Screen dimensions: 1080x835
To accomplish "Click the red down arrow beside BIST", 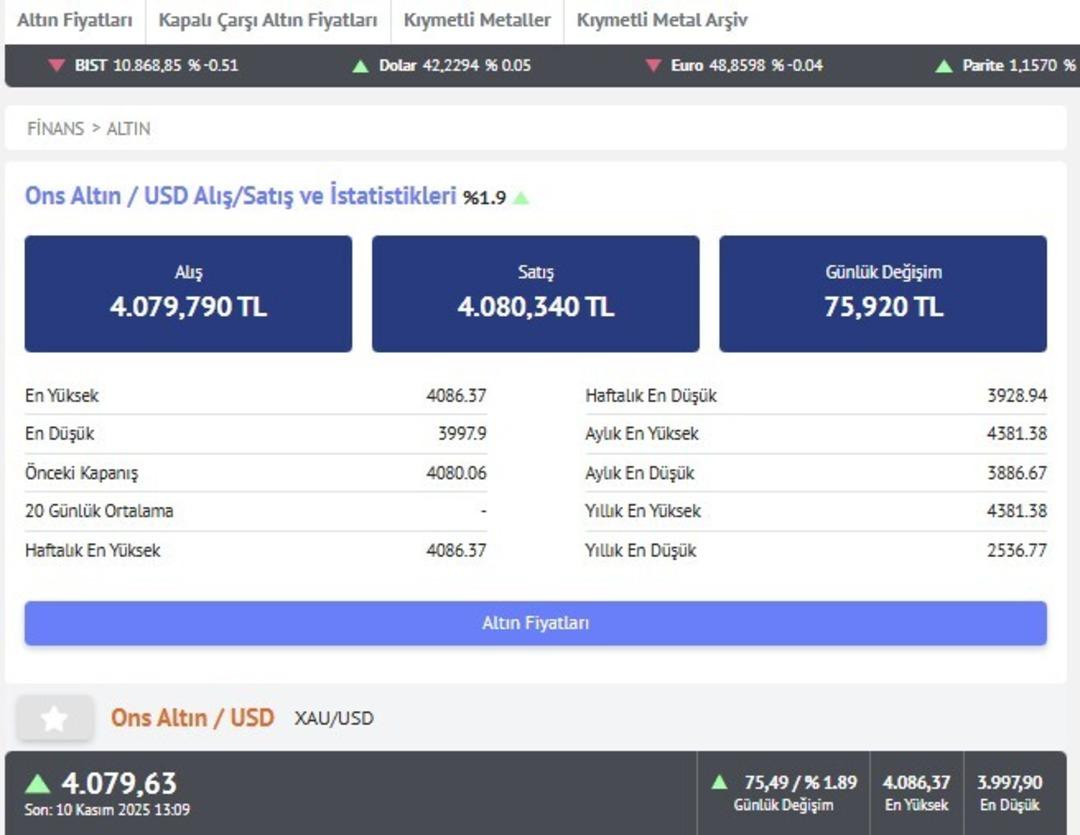I will (57, 66).
